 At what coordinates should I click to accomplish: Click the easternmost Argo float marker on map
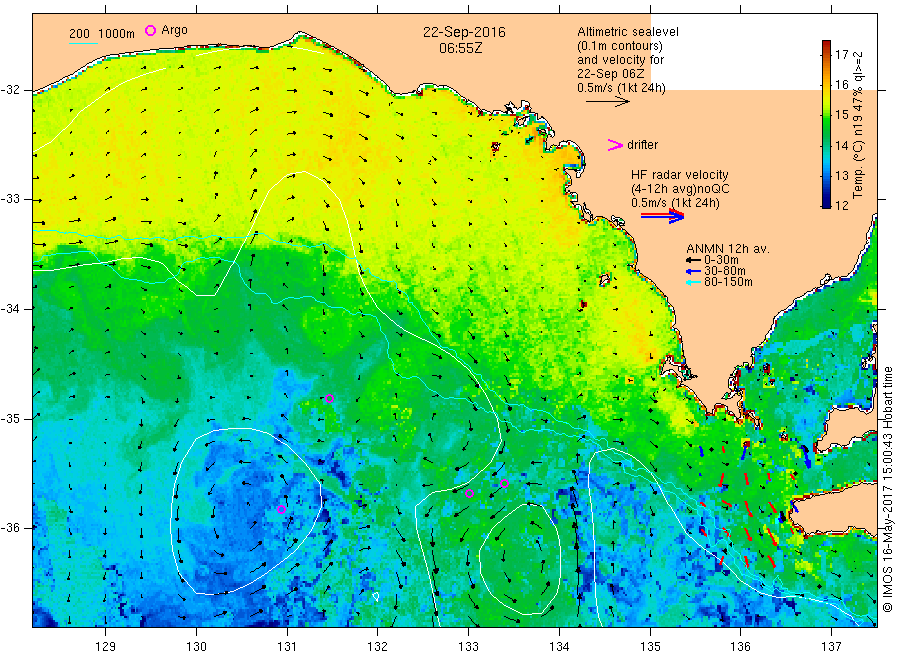(x=505, y=484)
